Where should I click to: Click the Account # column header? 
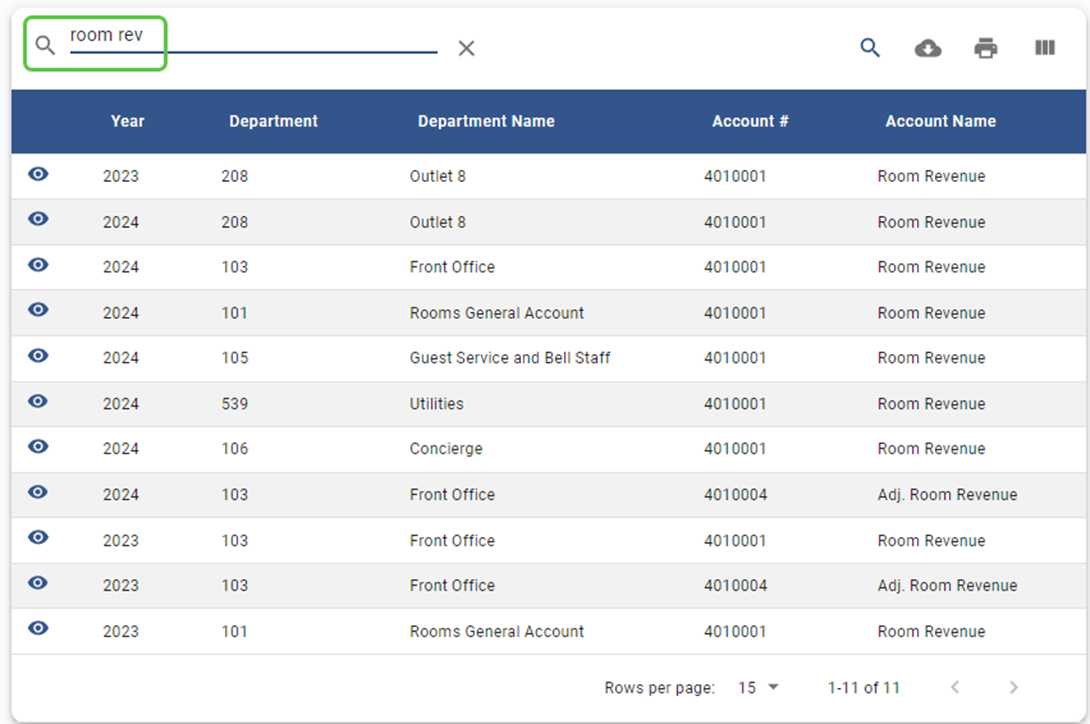pyautogui.click(x=750, y=121)
